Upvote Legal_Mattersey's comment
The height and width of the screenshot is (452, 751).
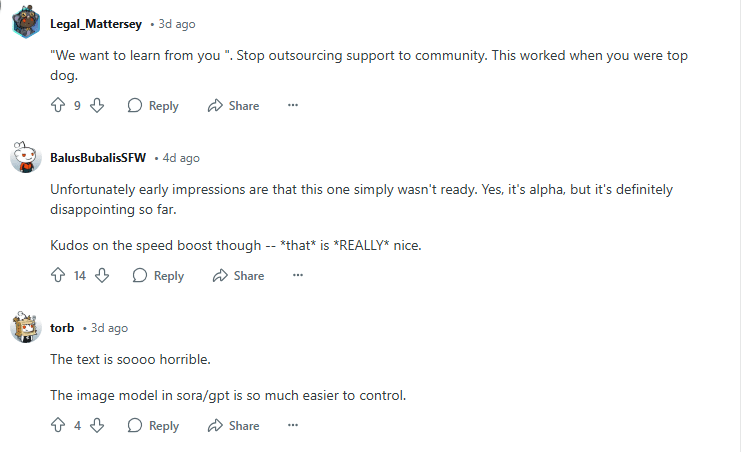pos(57,106)
